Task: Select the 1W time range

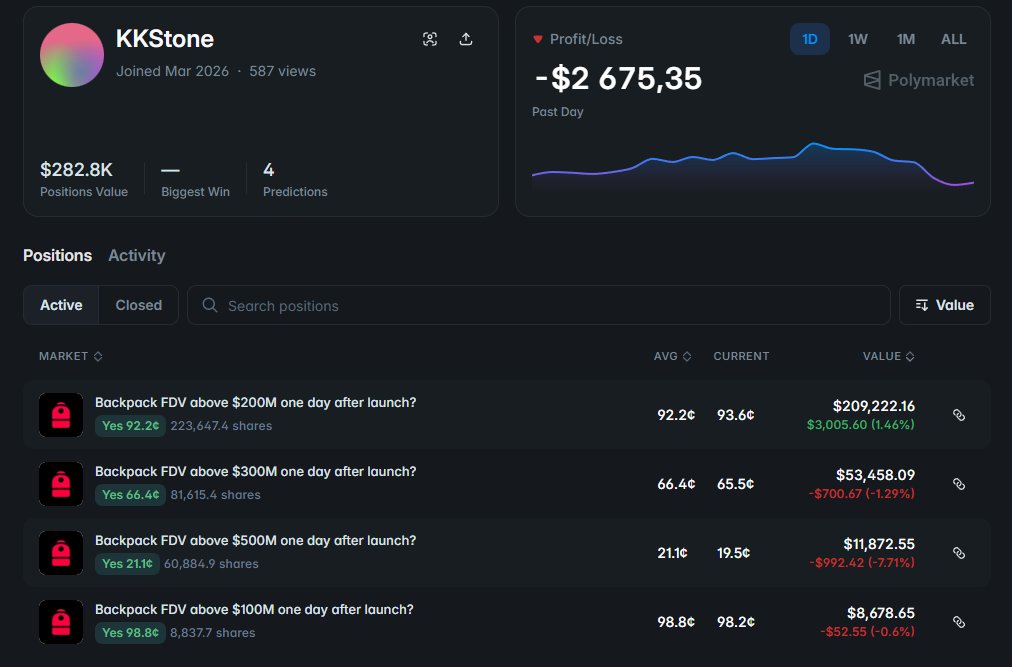Action: (x=858, y=39)
